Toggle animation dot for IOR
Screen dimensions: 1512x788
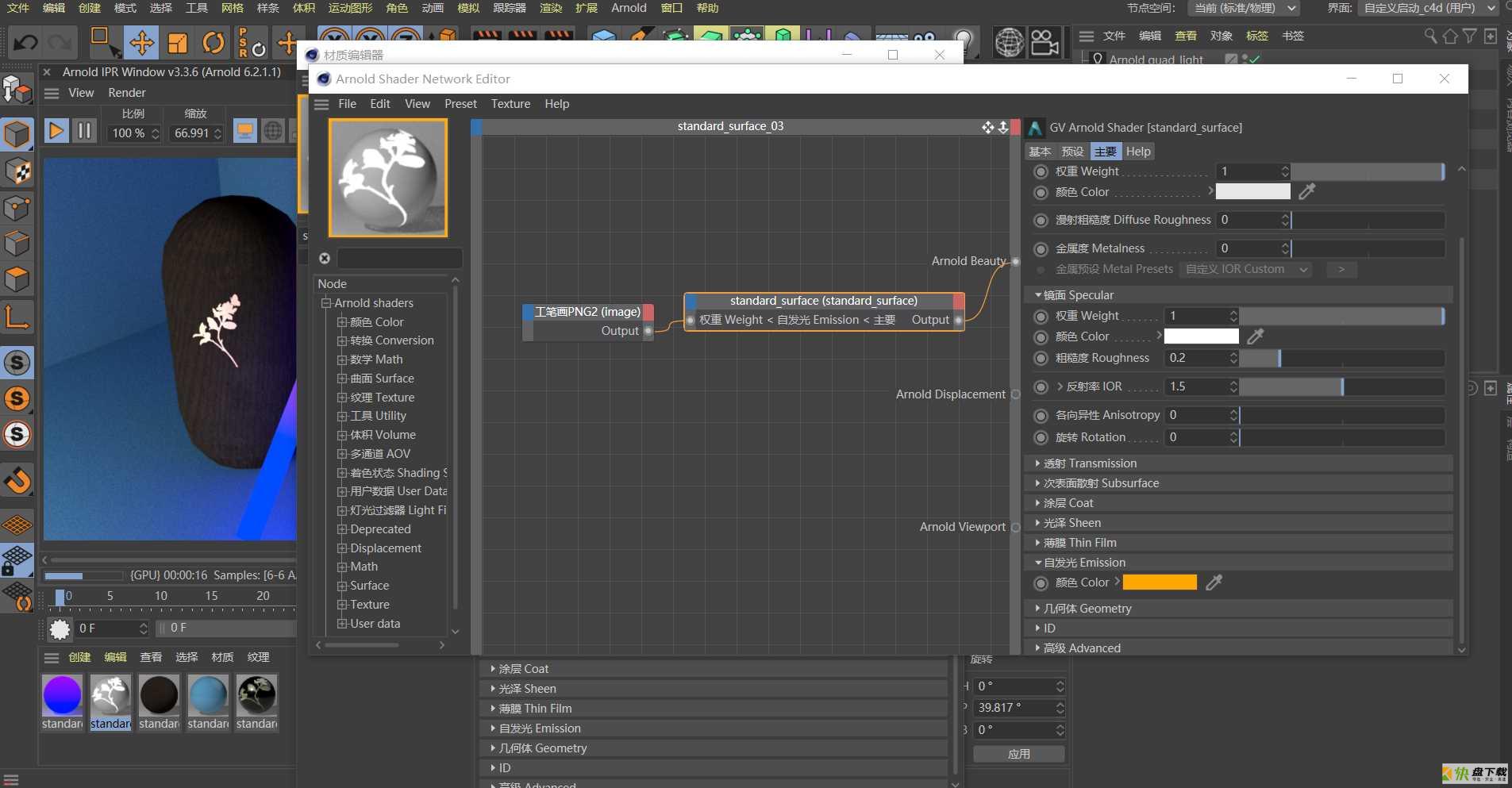coord(1041,387)
